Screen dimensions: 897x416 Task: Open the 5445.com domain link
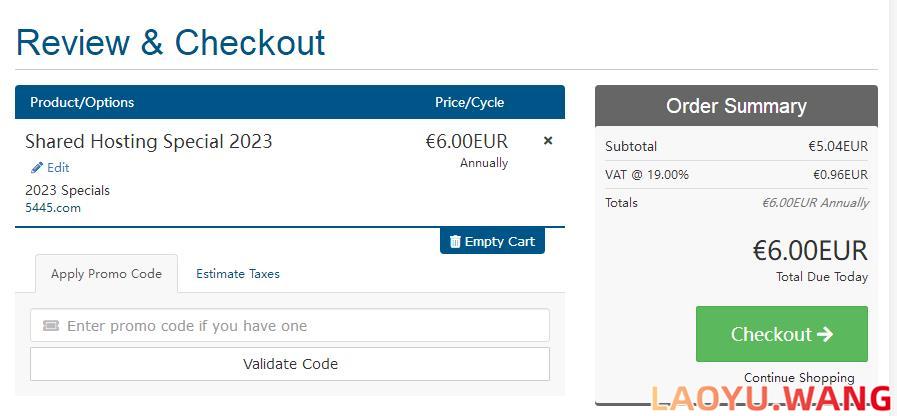[x=53, y=208]
